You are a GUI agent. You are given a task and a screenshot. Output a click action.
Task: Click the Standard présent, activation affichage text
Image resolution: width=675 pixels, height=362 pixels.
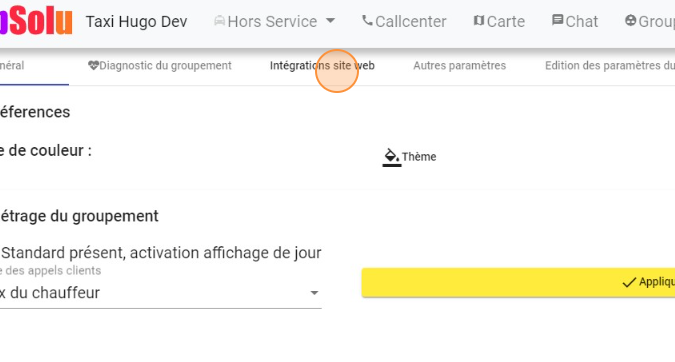point(161,253)
